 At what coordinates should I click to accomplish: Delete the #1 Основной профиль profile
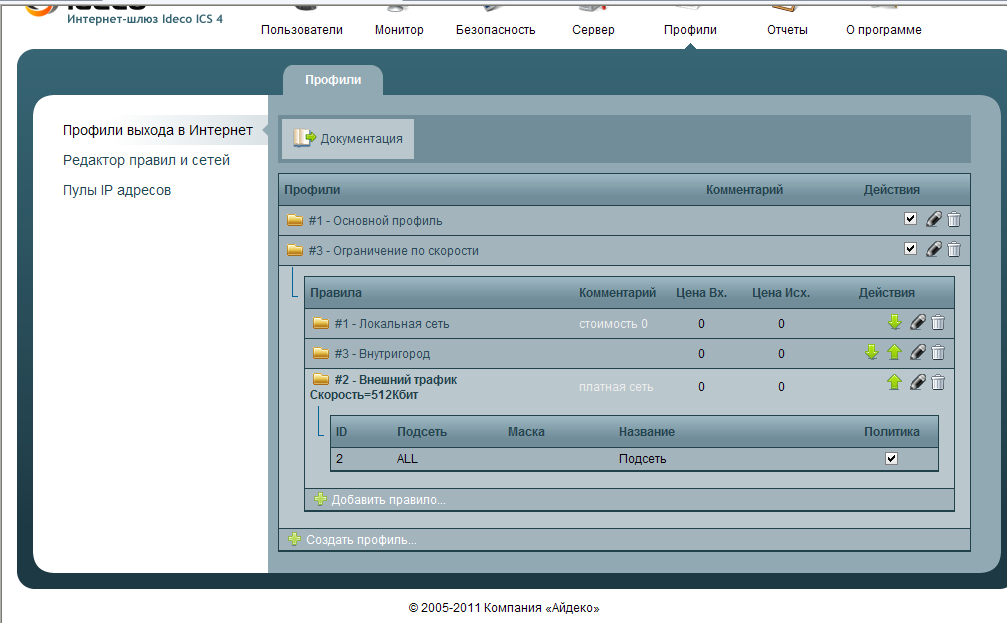coord(954,220)
